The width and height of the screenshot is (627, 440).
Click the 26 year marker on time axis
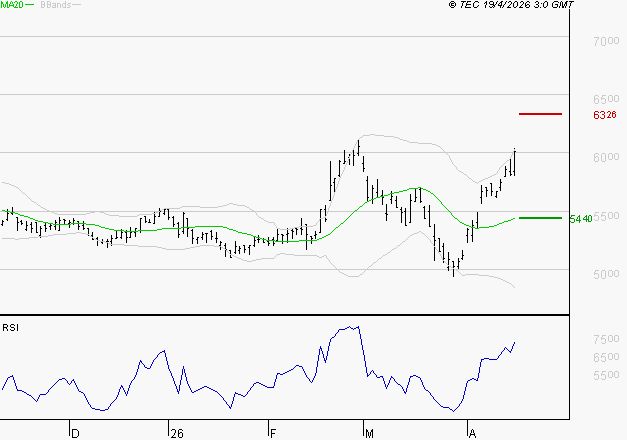pos(177,434)
